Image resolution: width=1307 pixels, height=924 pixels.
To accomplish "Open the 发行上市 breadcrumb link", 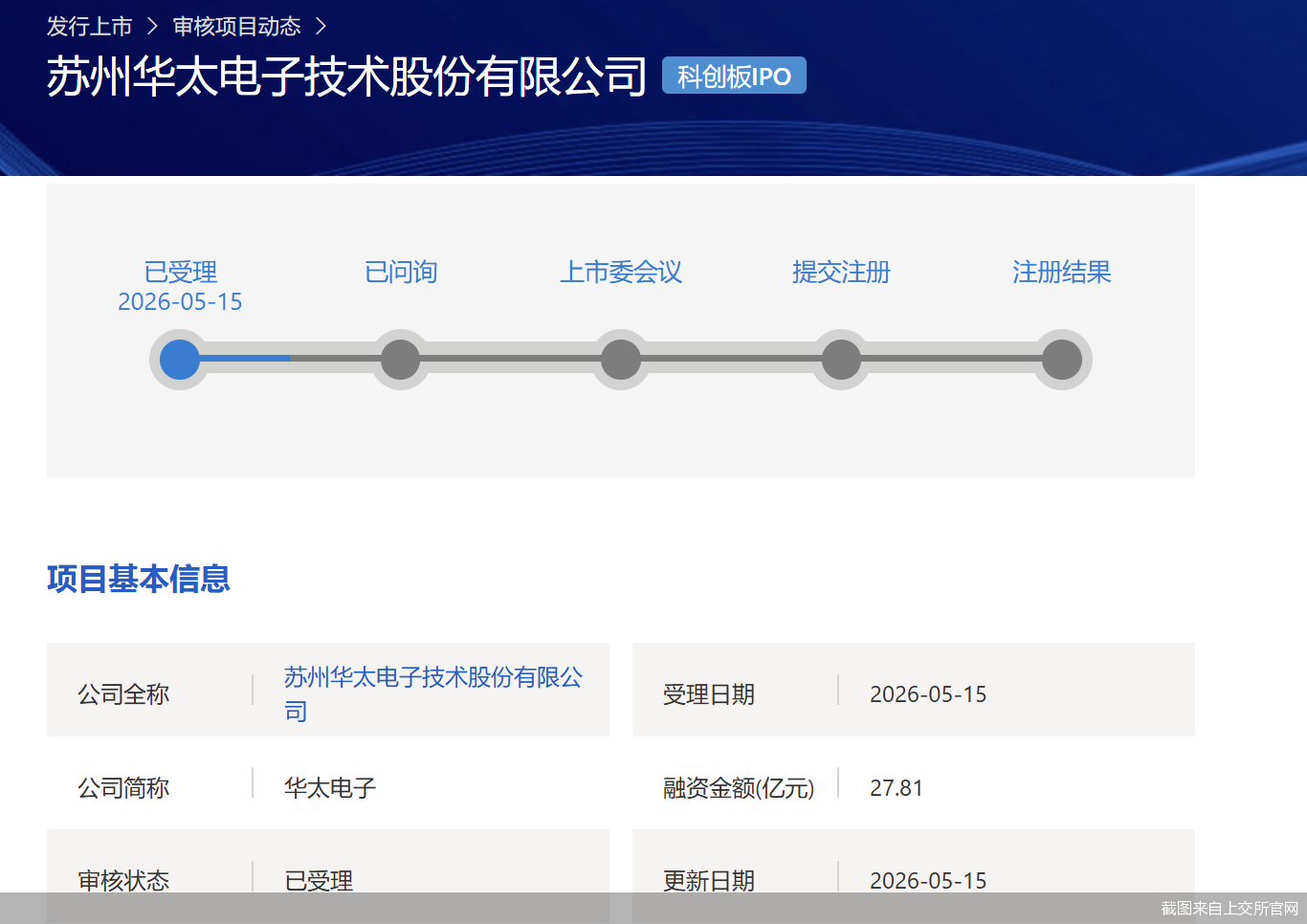I will coord(90,27).
